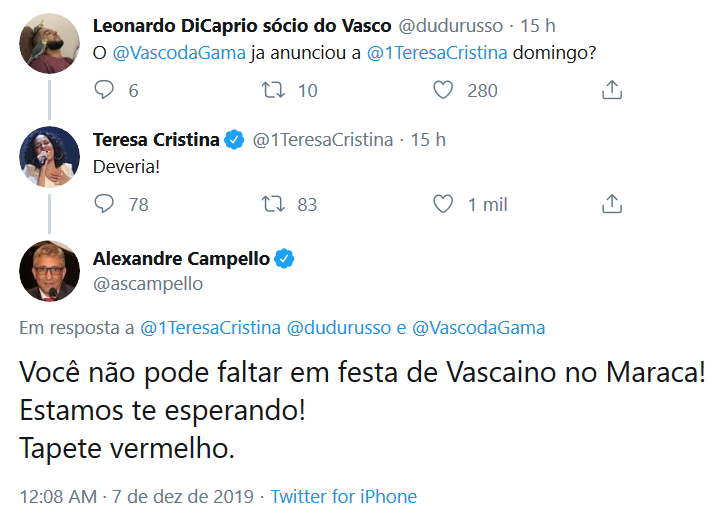Screen dimensions: 713x522
Task: View Leonardo DiCaprio sócio do Vasco's avatar
Action: 49,43
